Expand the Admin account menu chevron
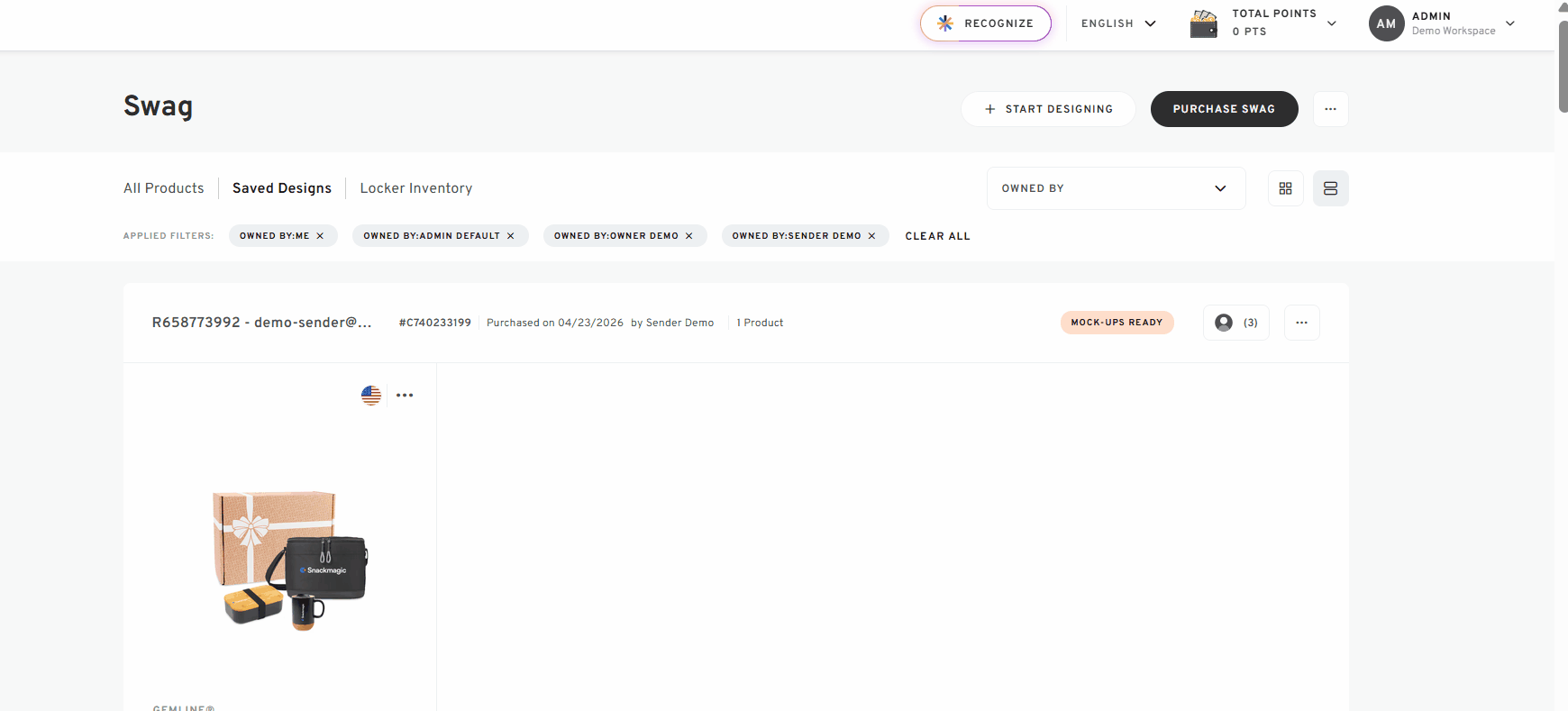The width and height of the screenshot is (1568, 711). click(x=1510, y=23)
